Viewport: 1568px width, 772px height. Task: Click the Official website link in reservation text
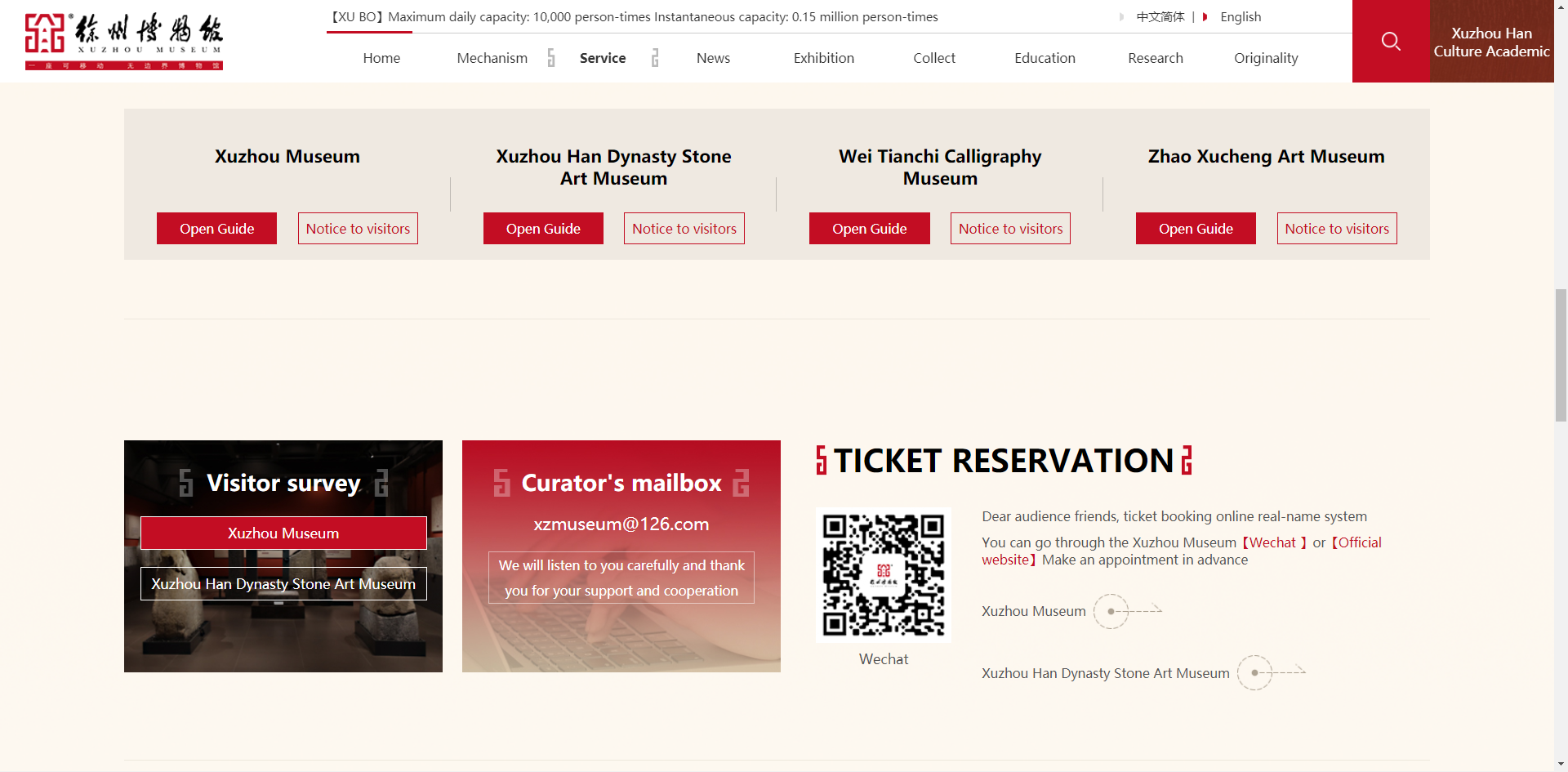coord(1182,551)
